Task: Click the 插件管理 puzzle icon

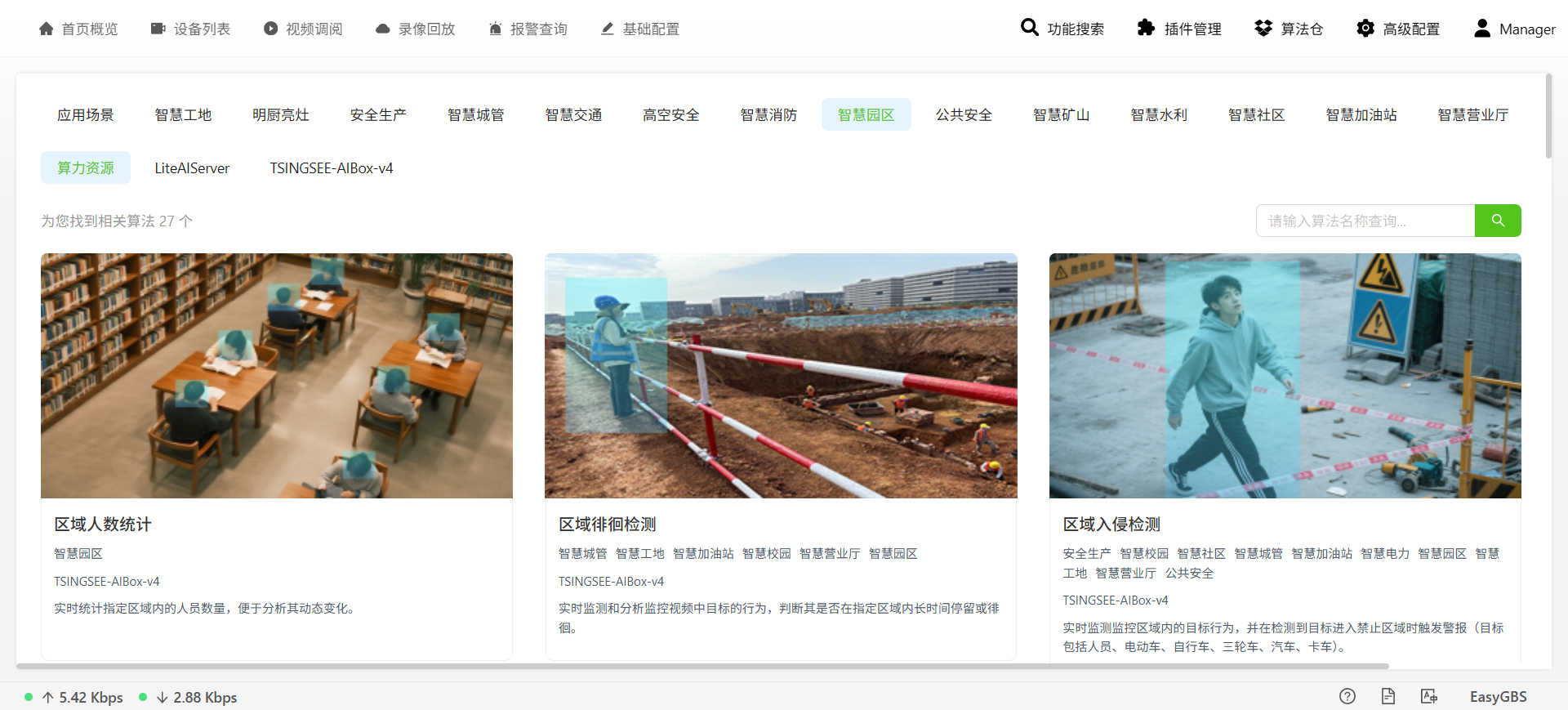Action: pos(1147,28)
